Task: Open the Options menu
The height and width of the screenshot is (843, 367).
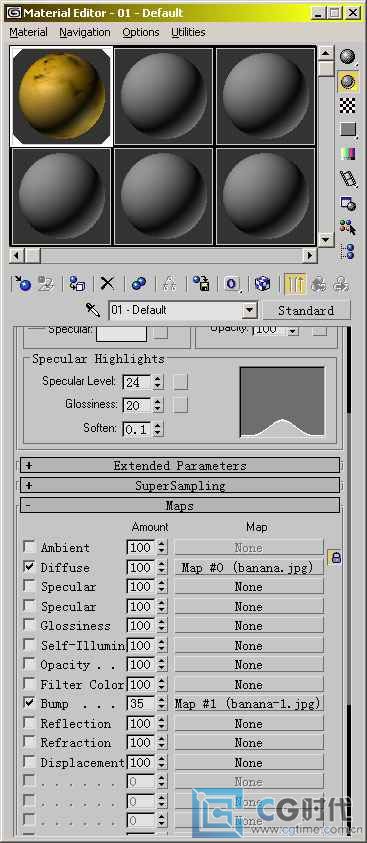Action: point(141,32)
